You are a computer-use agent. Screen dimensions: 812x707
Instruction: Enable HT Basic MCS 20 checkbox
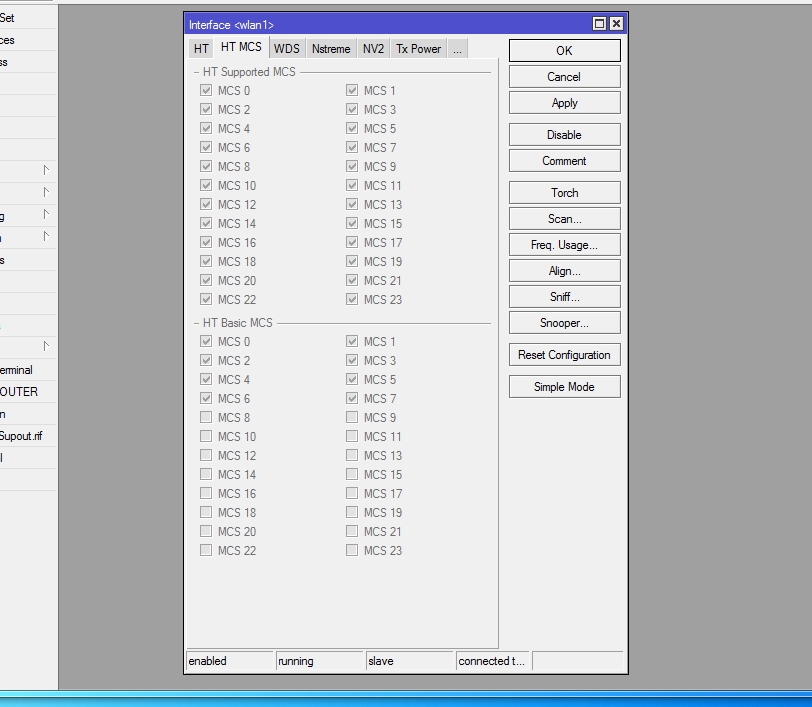206,531
